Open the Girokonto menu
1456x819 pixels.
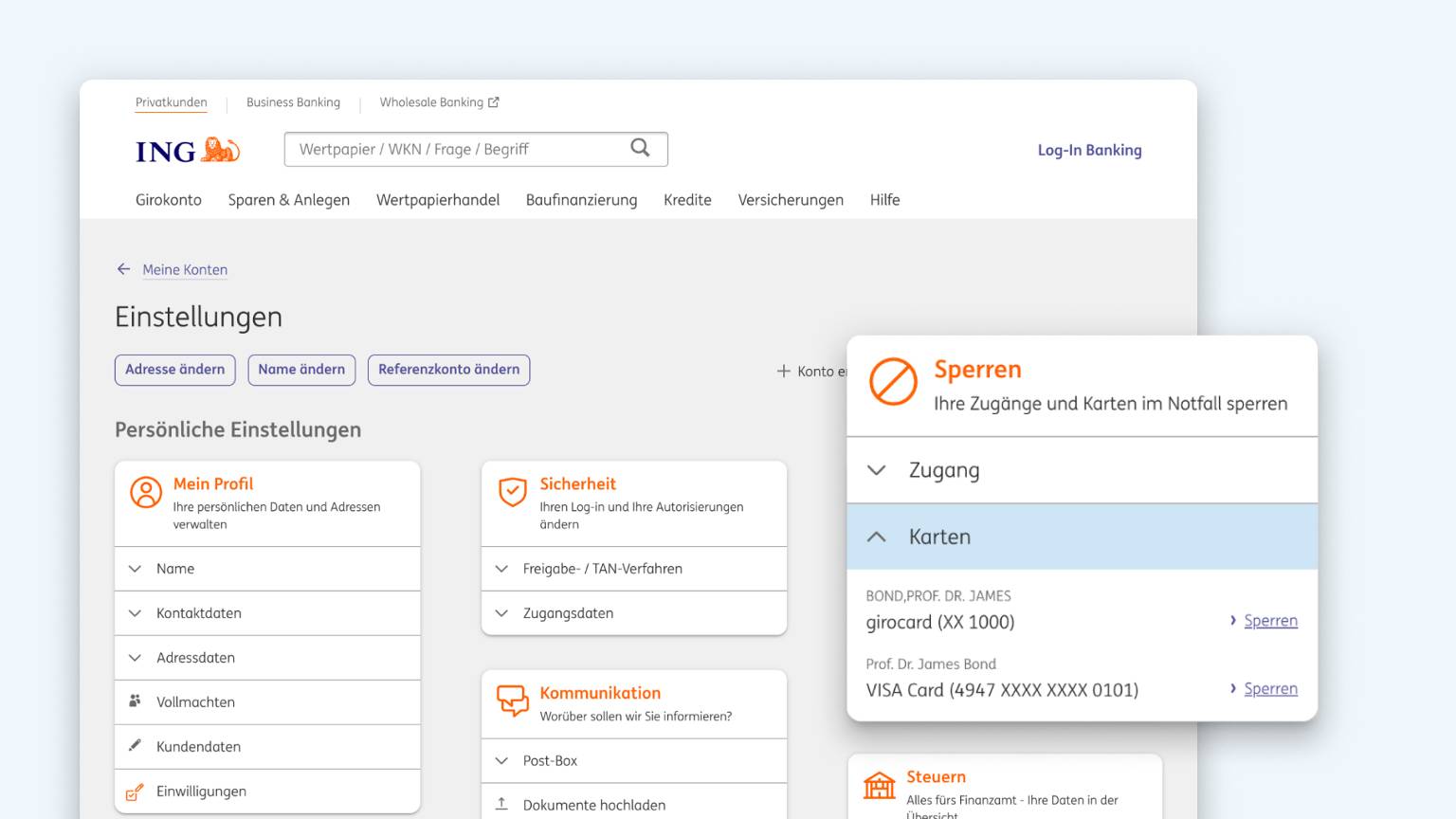[169, 200]
